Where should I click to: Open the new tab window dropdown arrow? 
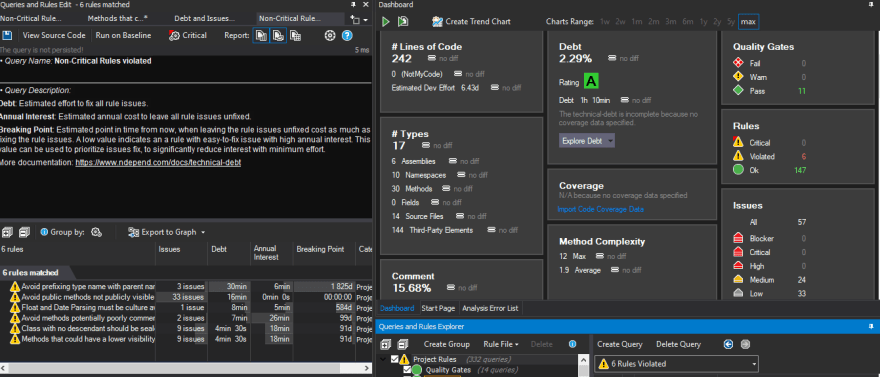(x=366, y=20)
